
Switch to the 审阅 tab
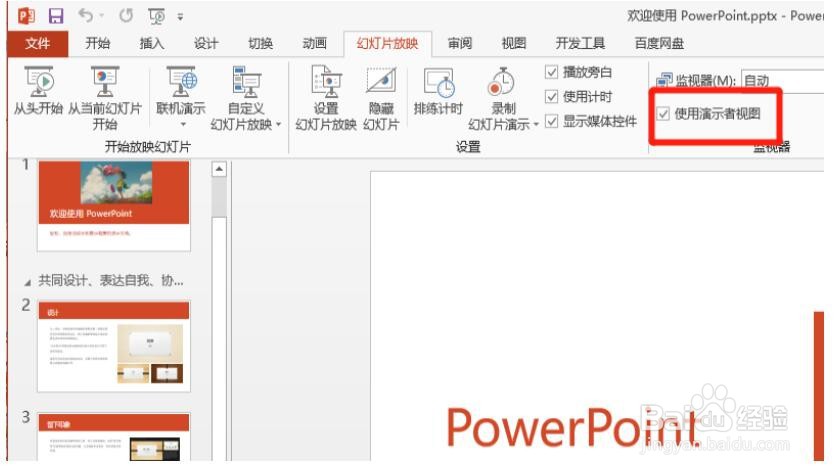(460, 43)
